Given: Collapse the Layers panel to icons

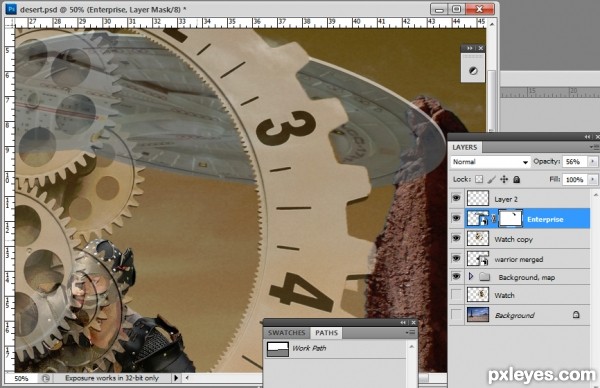Looking at the screenshot, I should tap(587, 137).
